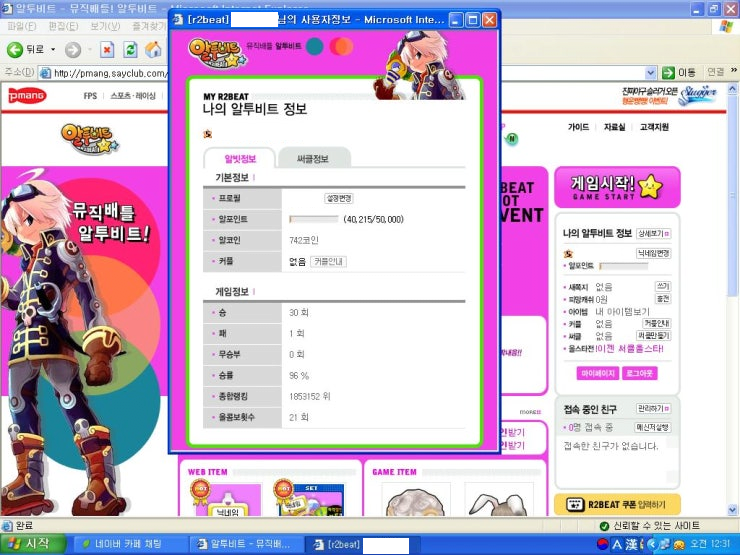Click the gray hair game item thumbnail
The width and height of the screenshot is (740, 555).
pos(416,499)
